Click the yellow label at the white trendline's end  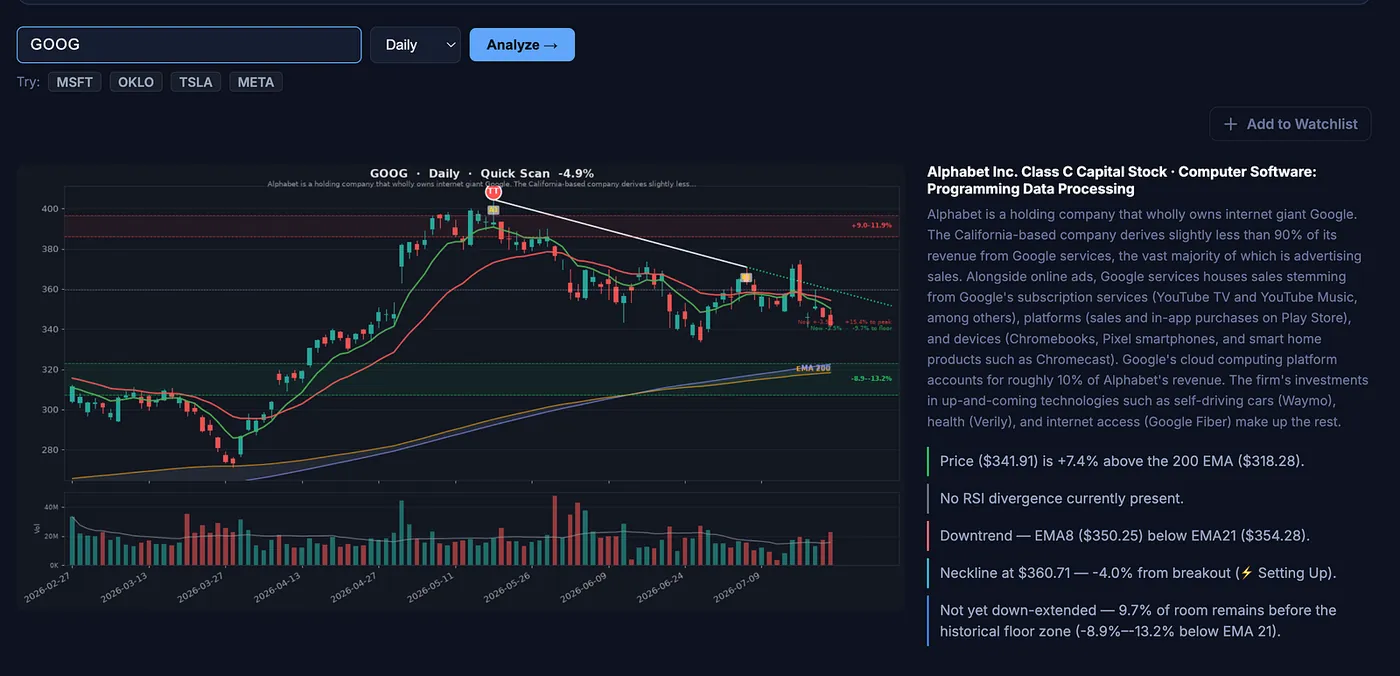tap(746, 277)
